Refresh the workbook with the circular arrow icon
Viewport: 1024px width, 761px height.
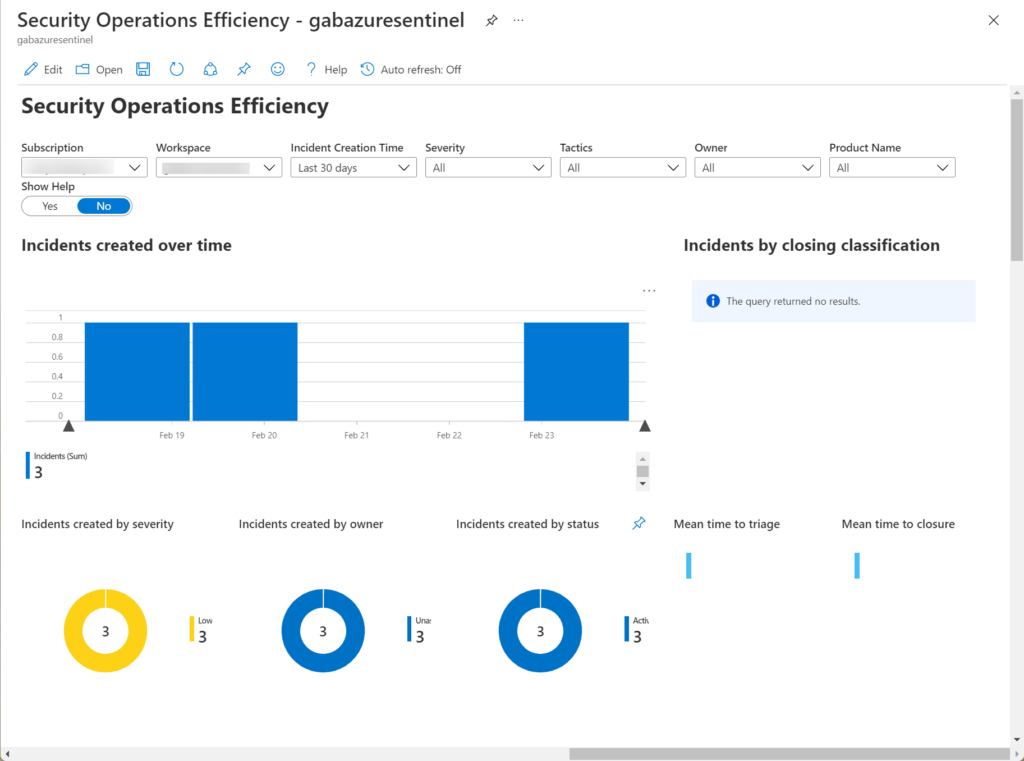(176, 69)
